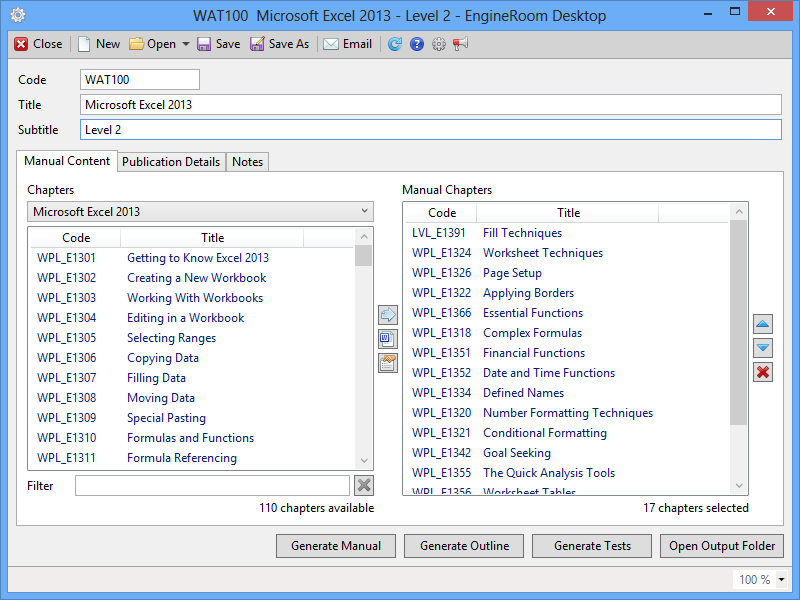
Task: Click Chapters list scroll down arrow
Action: [x=364, y=460]
